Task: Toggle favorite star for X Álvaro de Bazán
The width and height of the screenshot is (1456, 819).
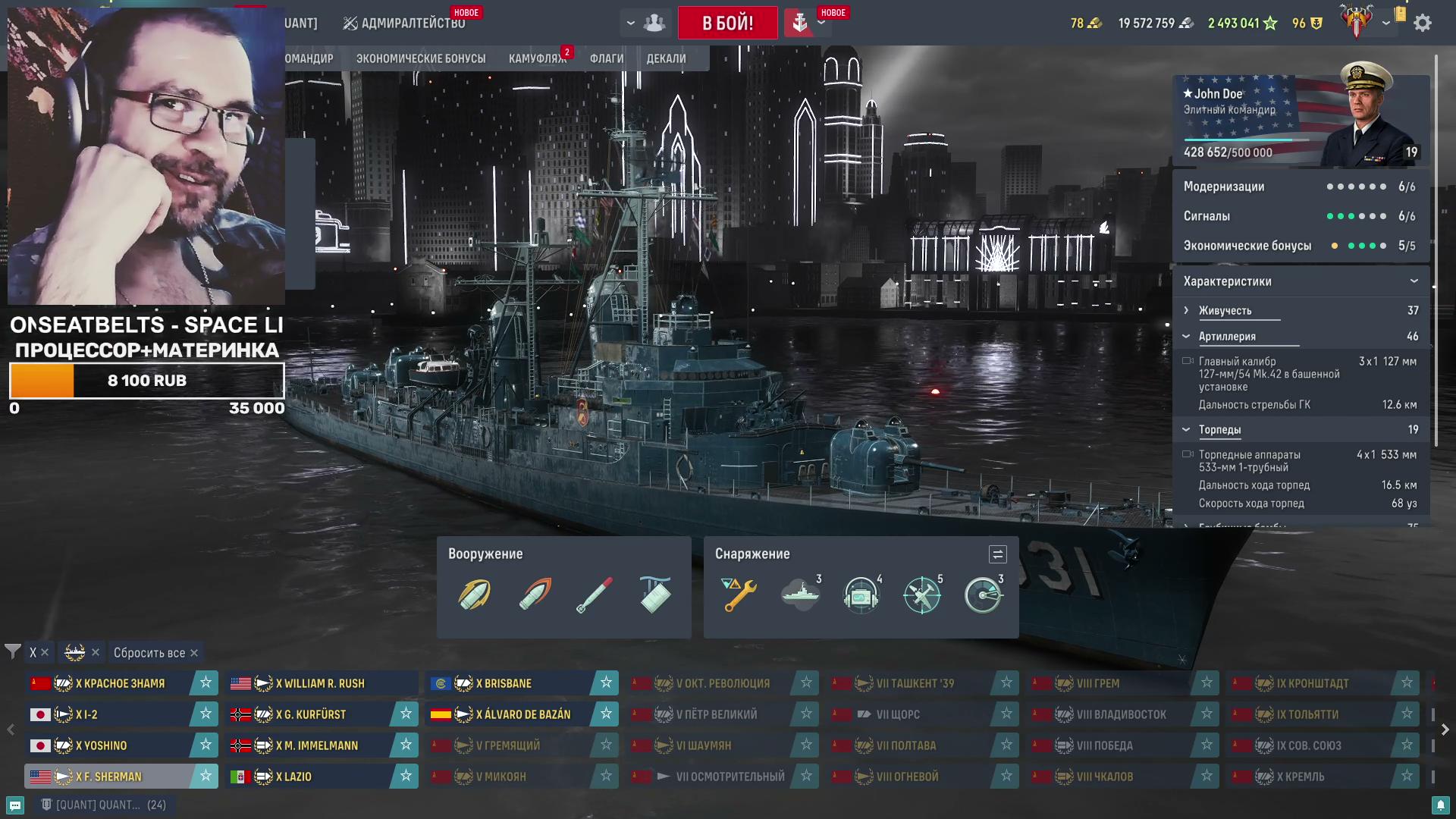Action: click(606, 714)
